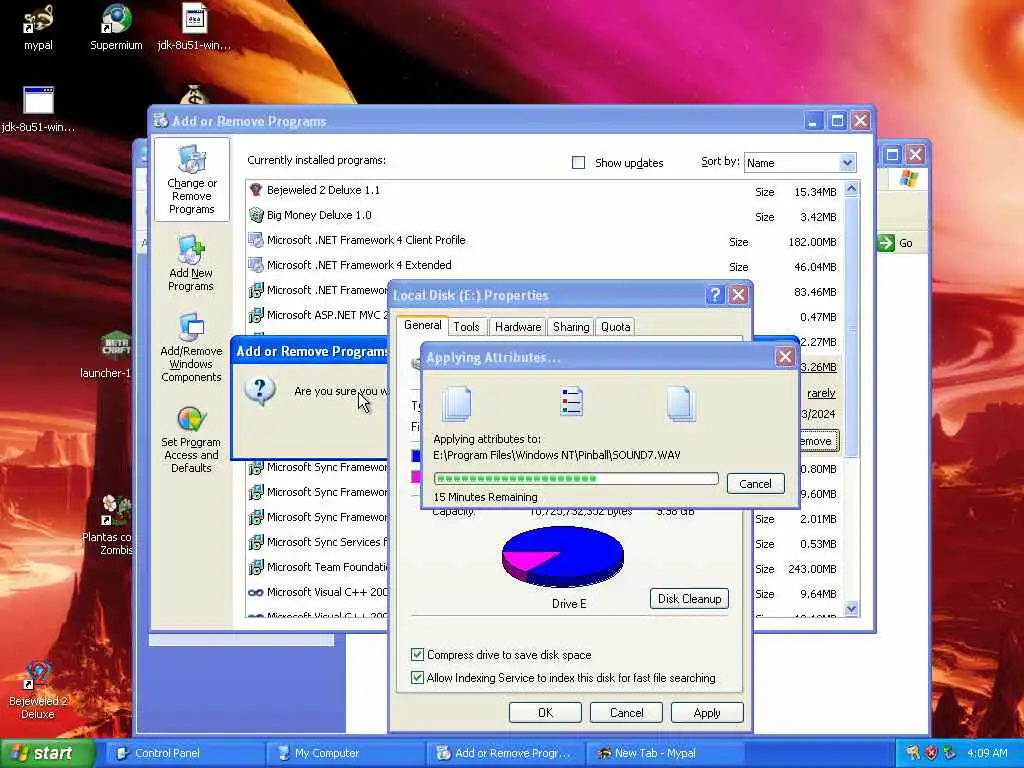Switch to the General tab
Screen dimensions: 1024x768
423,325
